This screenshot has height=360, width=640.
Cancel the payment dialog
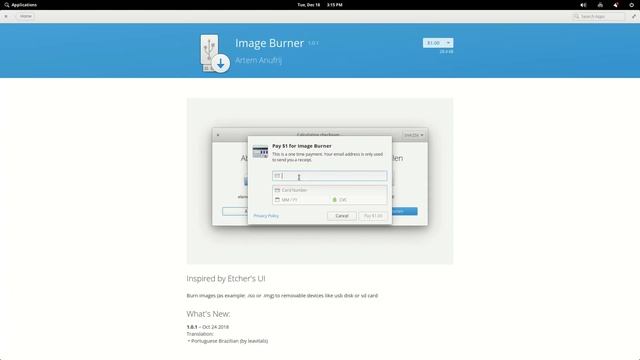[x=342, y=216]
